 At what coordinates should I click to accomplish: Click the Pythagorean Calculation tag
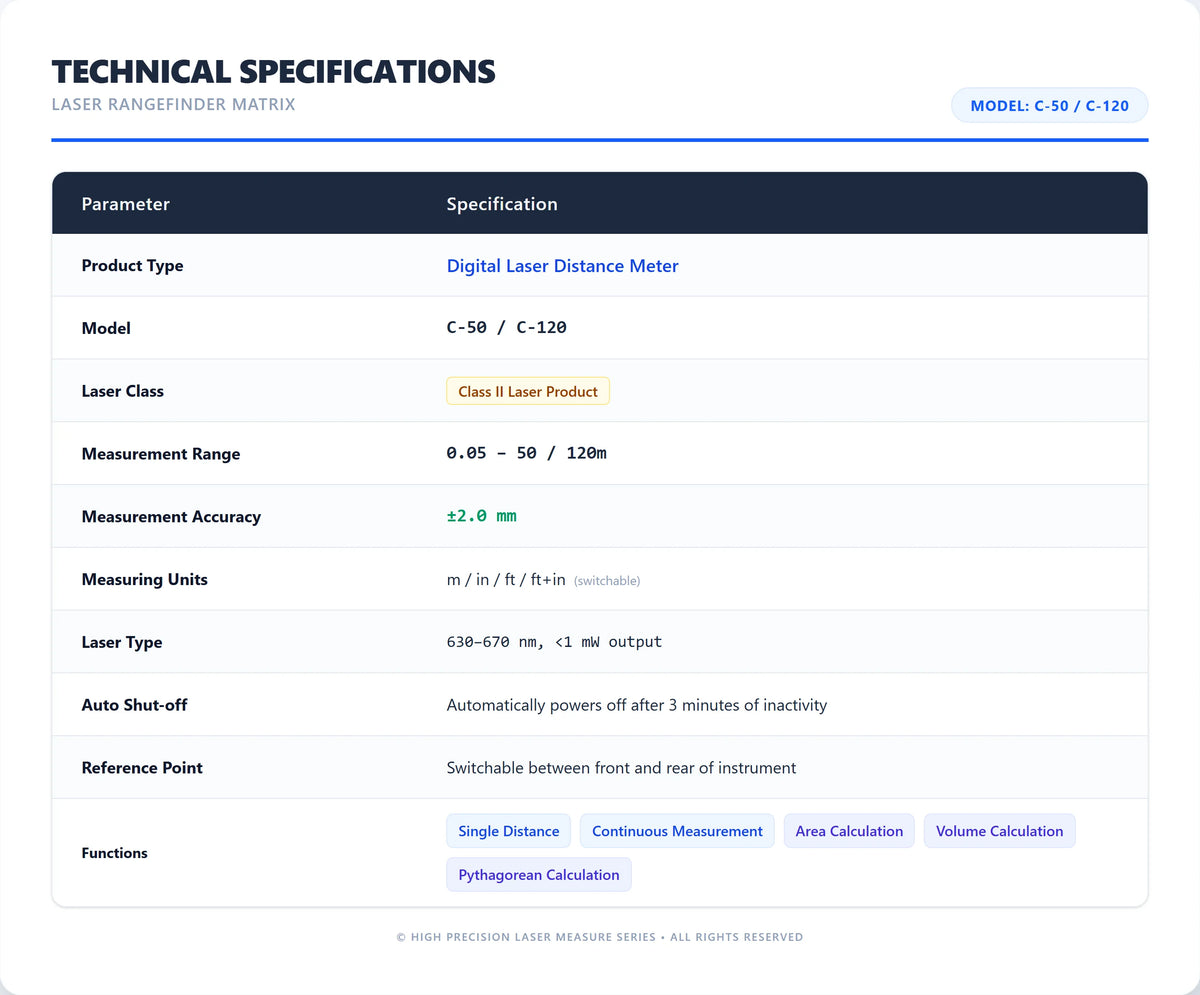pos(539,875)
